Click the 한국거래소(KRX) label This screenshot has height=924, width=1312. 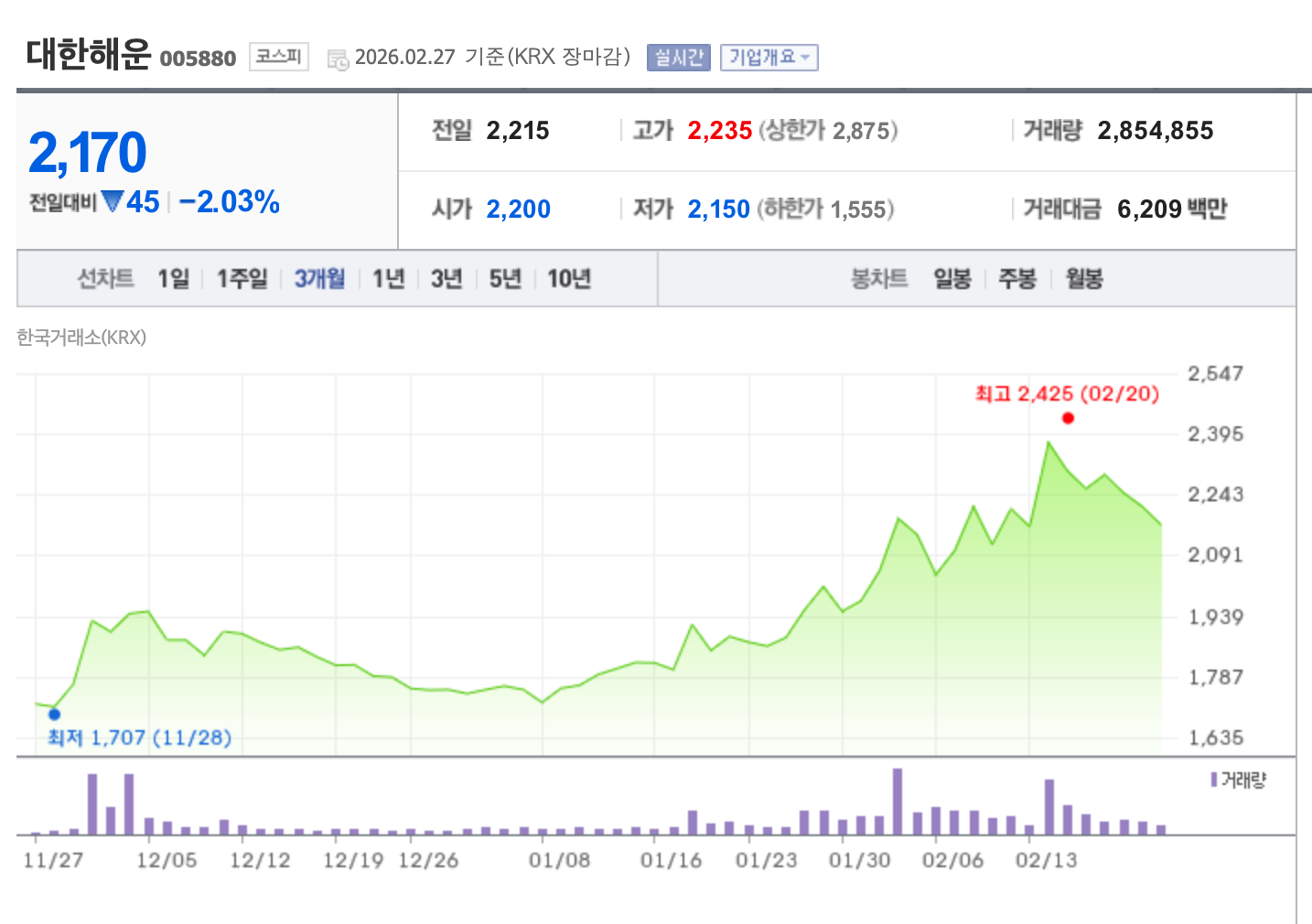[81, 337]
